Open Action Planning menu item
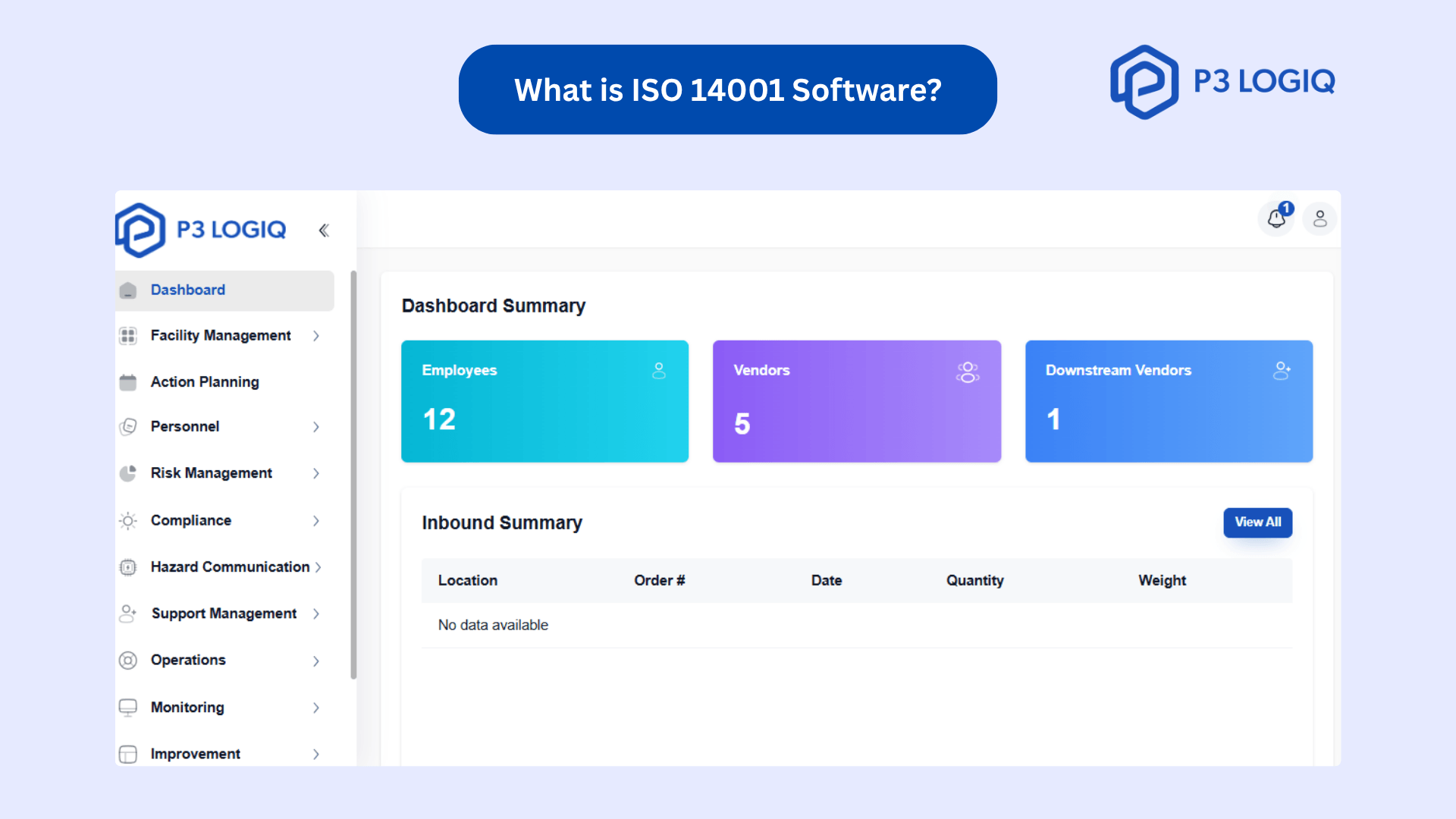 pyautogui.click(x=224, y=382)
